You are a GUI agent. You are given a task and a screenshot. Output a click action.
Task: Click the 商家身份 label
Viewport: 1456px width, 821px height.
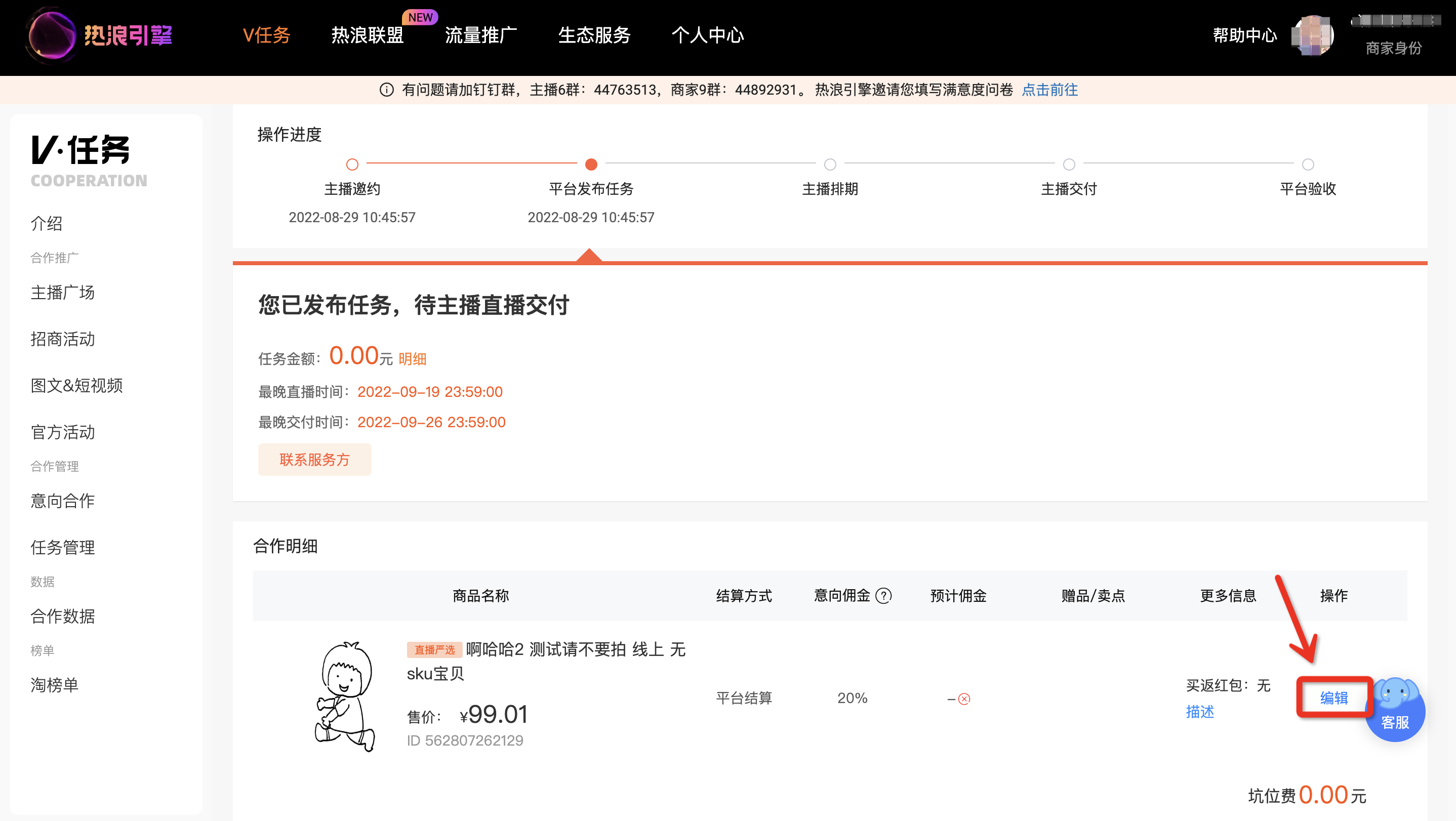tap(1393, 48)
